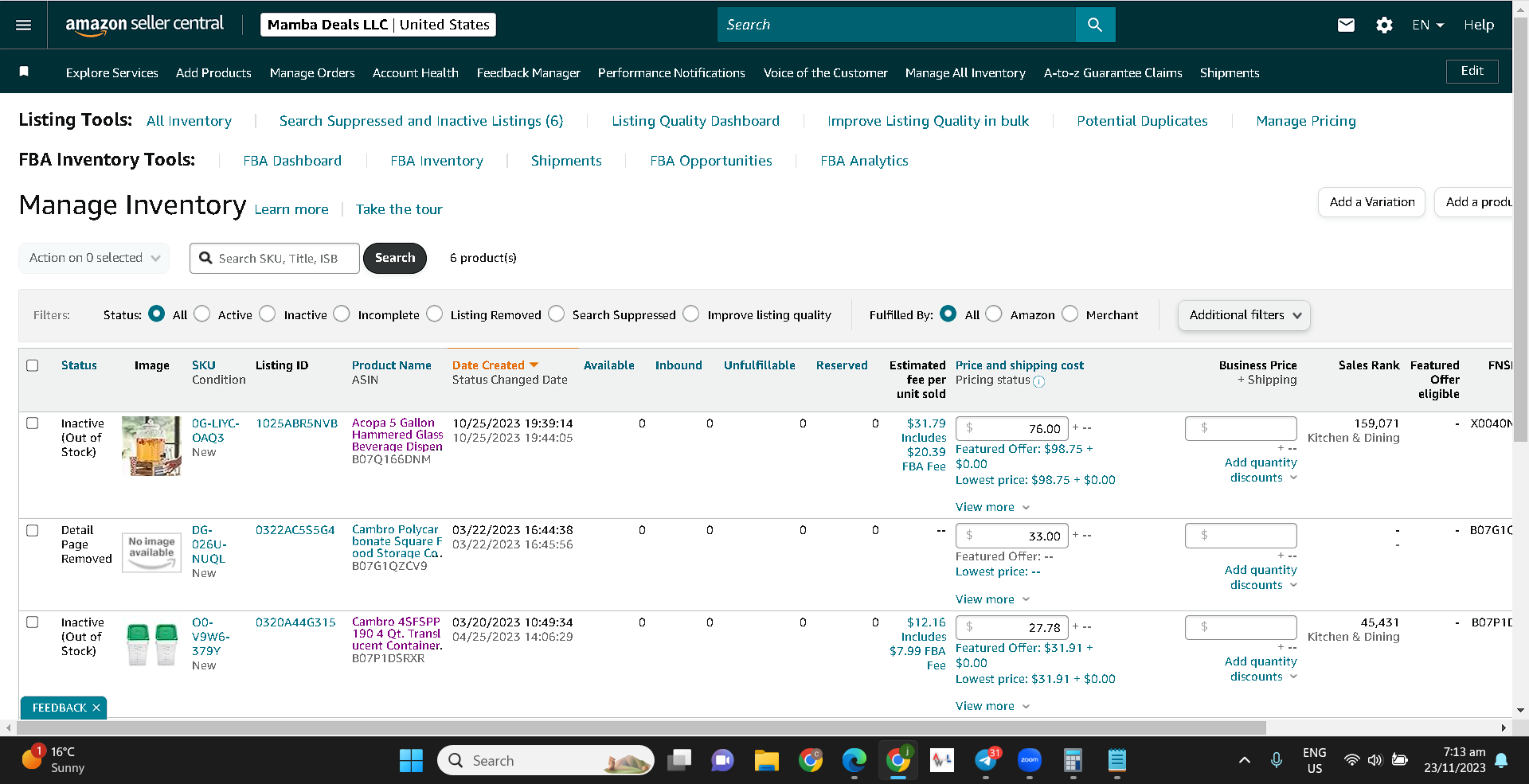Expand quantity discounts for Acopa row
The width and height of the screenshot is (1529, 784).
[1261, 470]
